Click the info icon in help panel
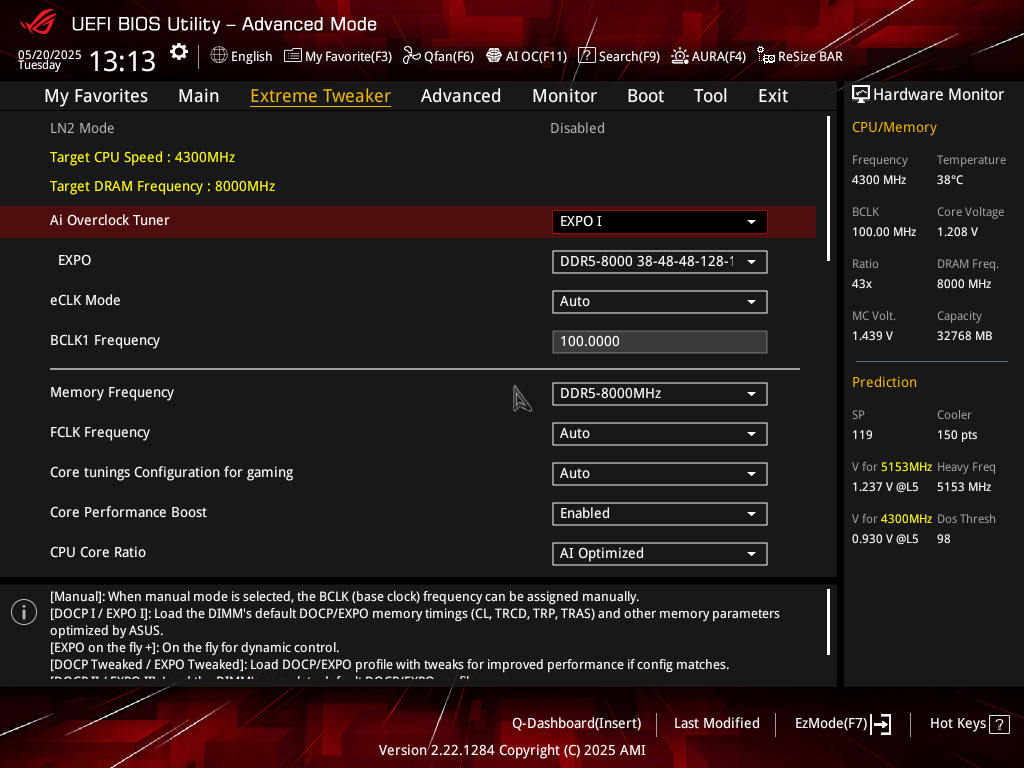Screen dimensions: 1024x768 pos(24,612)
